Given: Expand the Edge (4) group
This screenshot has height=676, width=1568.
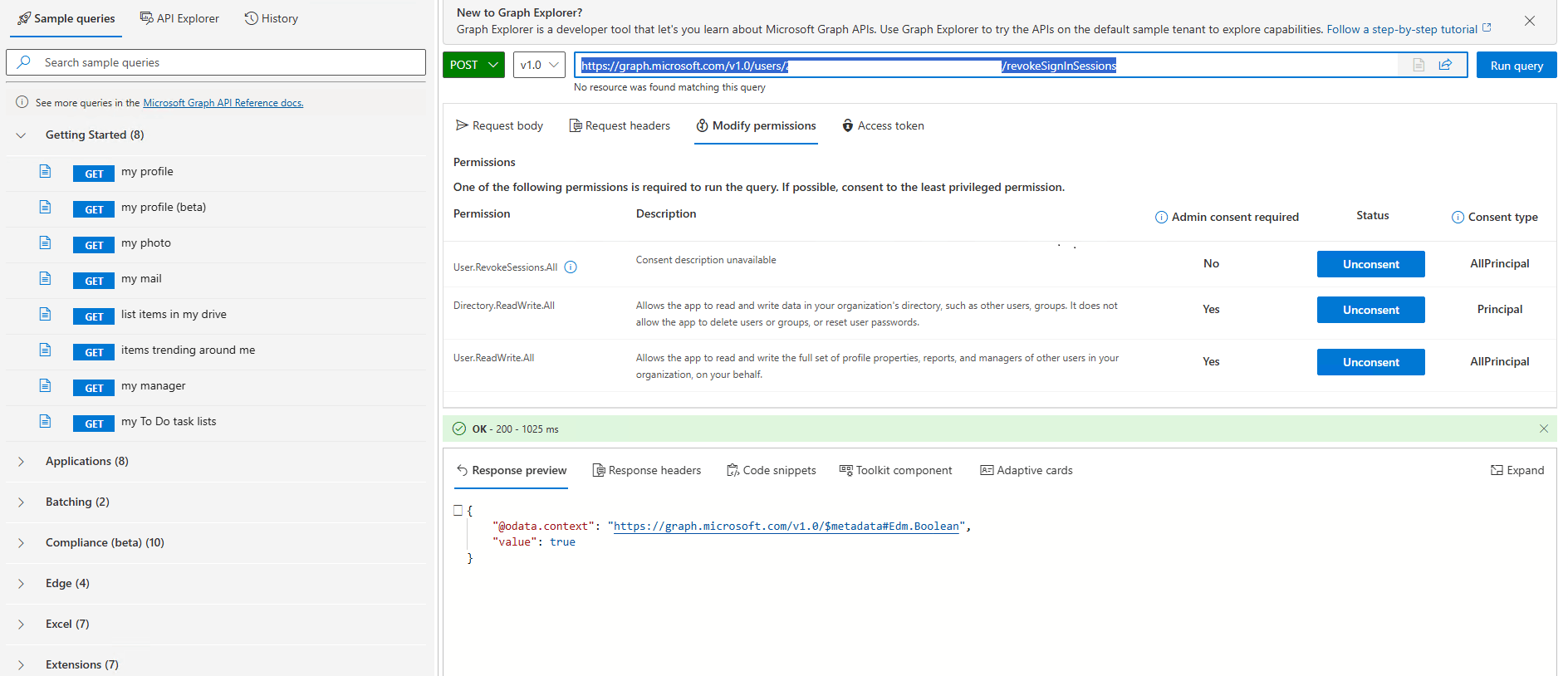Looking at the screenshot, I should click(x=22, y=584).
